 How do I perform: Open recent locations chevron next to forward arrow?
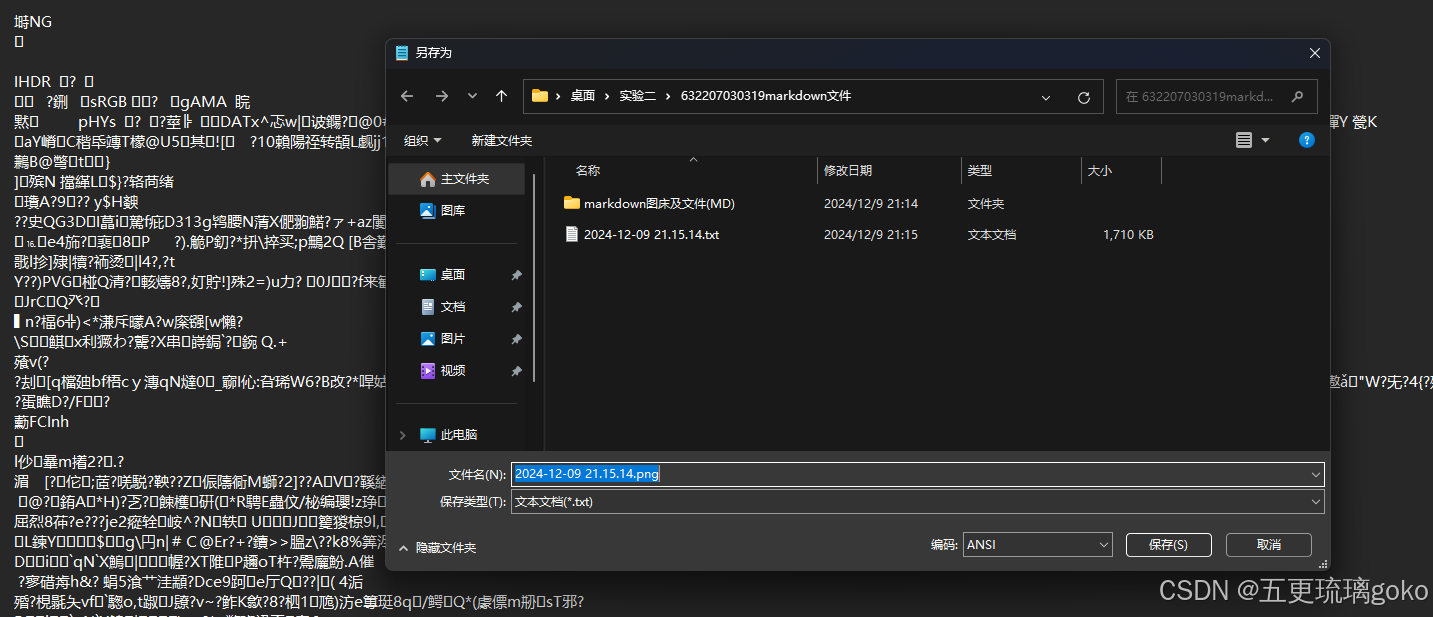[x=472, y=97]
